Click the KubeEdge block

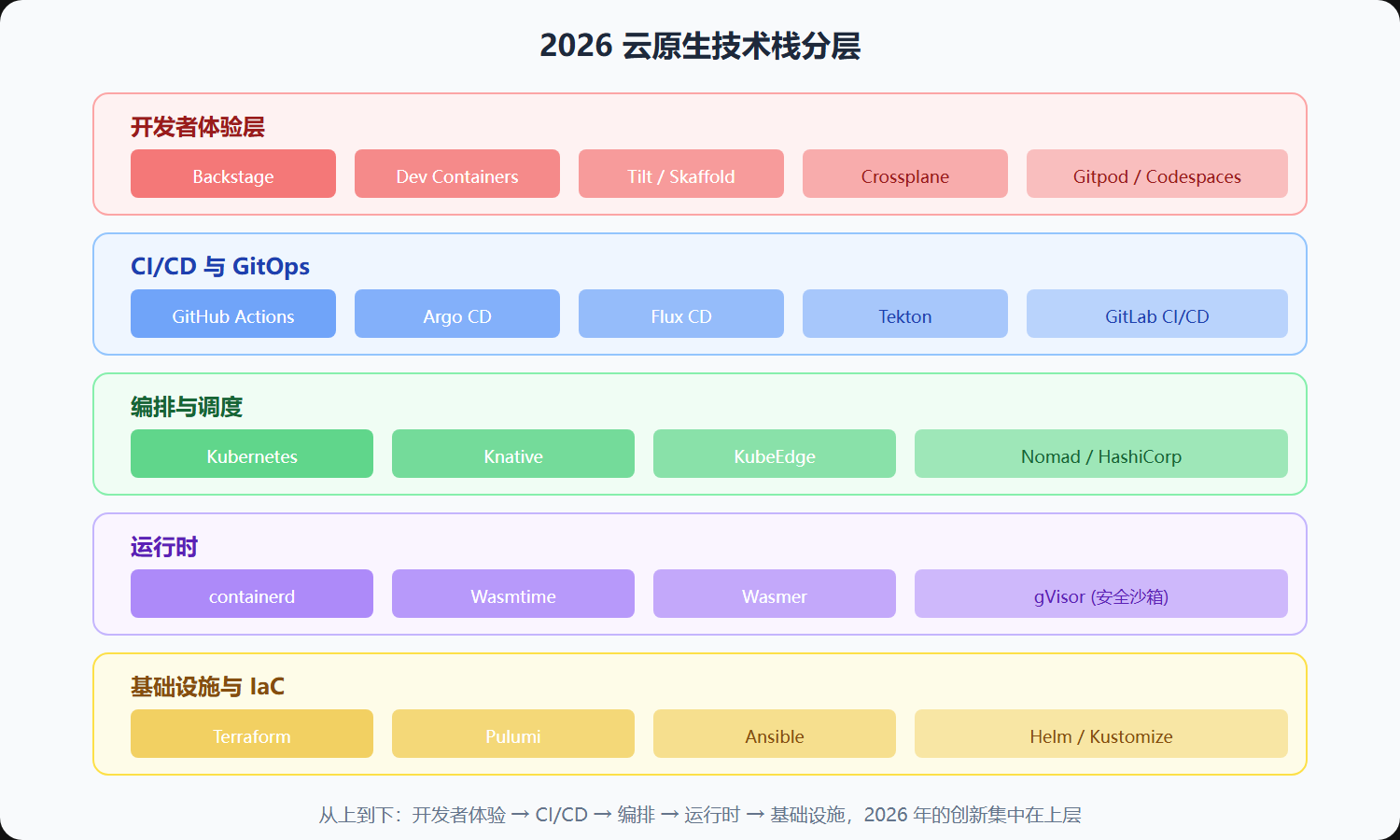(x=775, y=454)
